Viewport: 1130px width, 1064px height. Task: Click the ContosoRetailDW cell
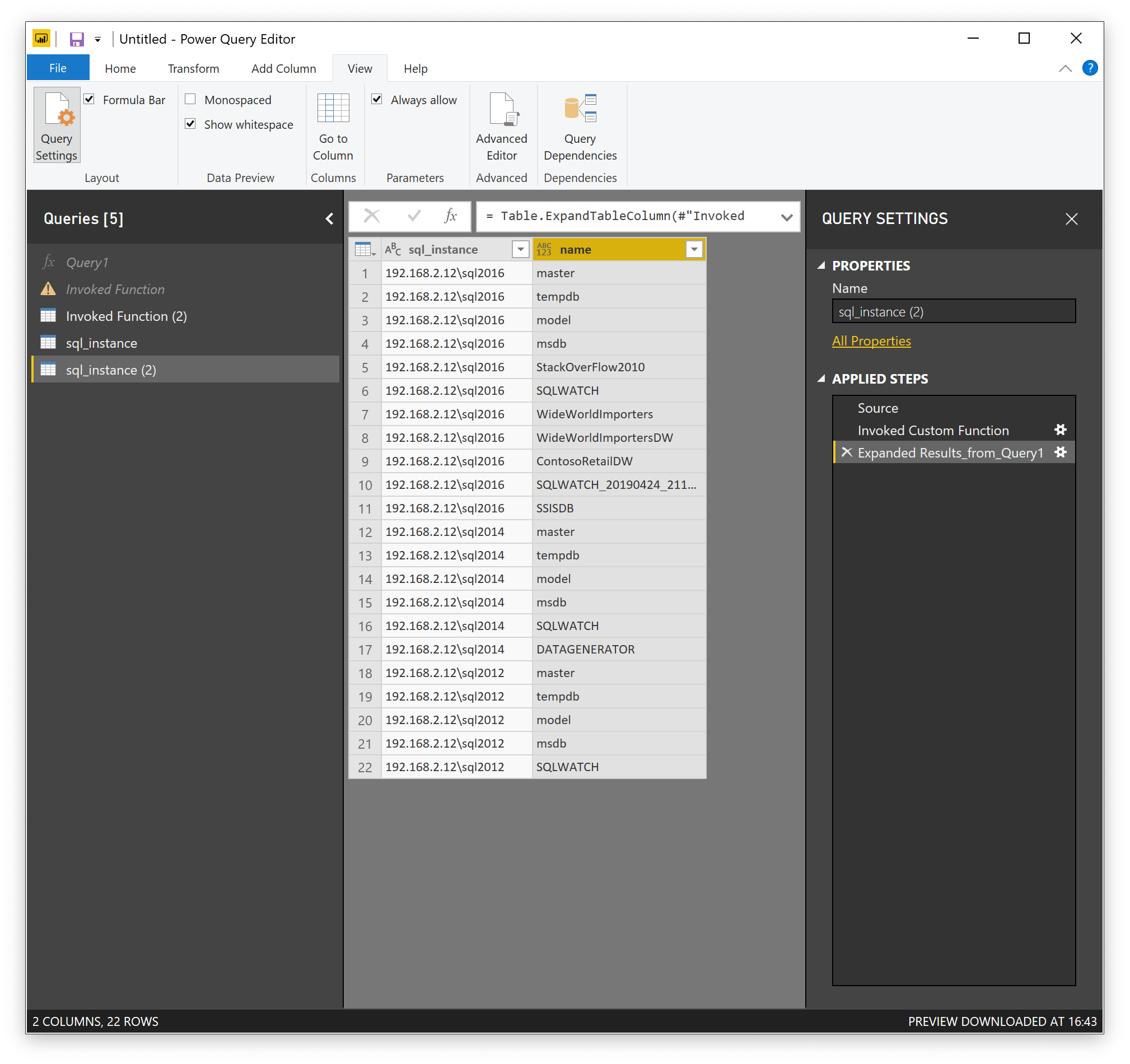coord(619,461)
